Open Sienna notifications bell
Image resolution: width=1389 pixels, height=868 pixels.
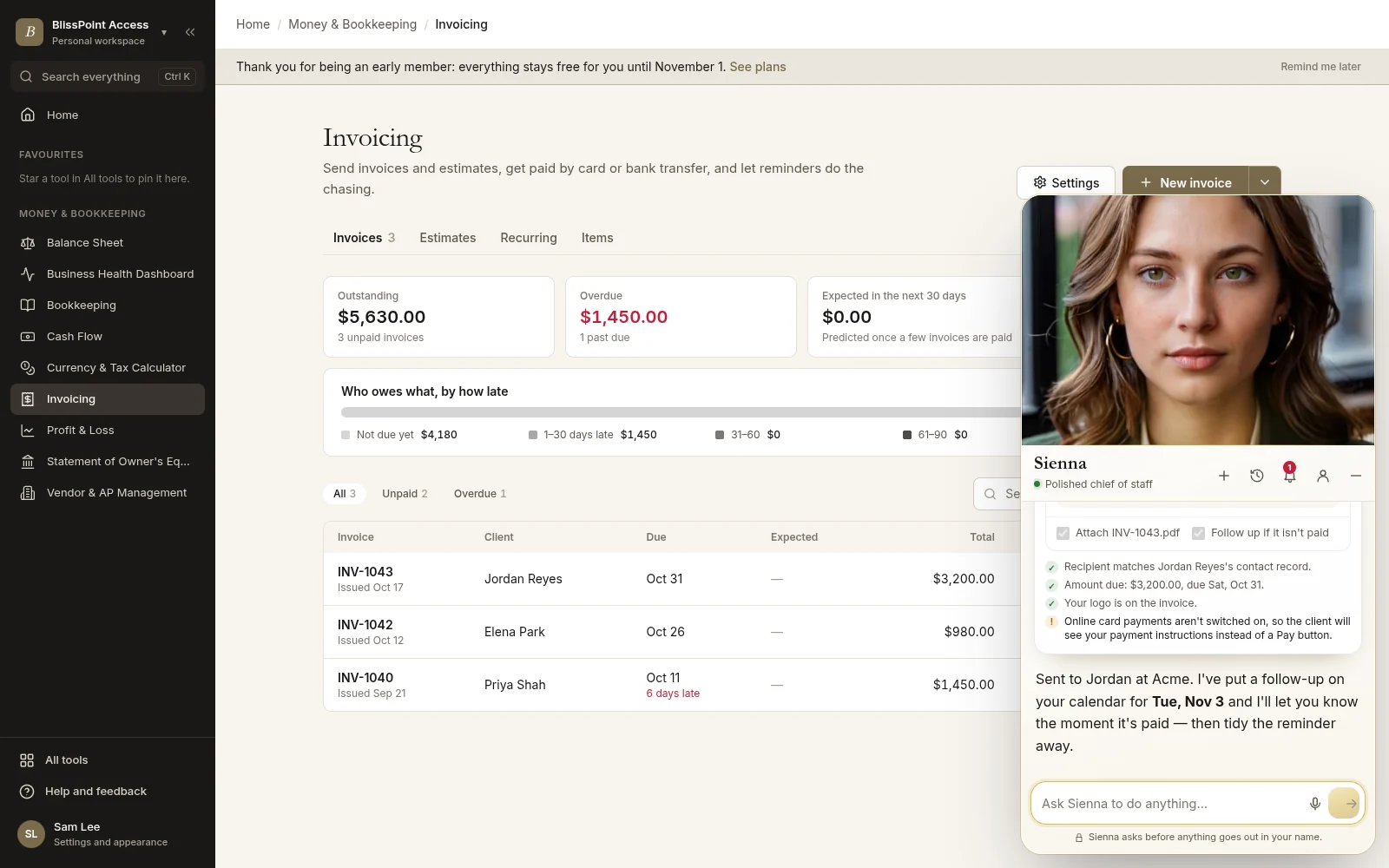1290,476
